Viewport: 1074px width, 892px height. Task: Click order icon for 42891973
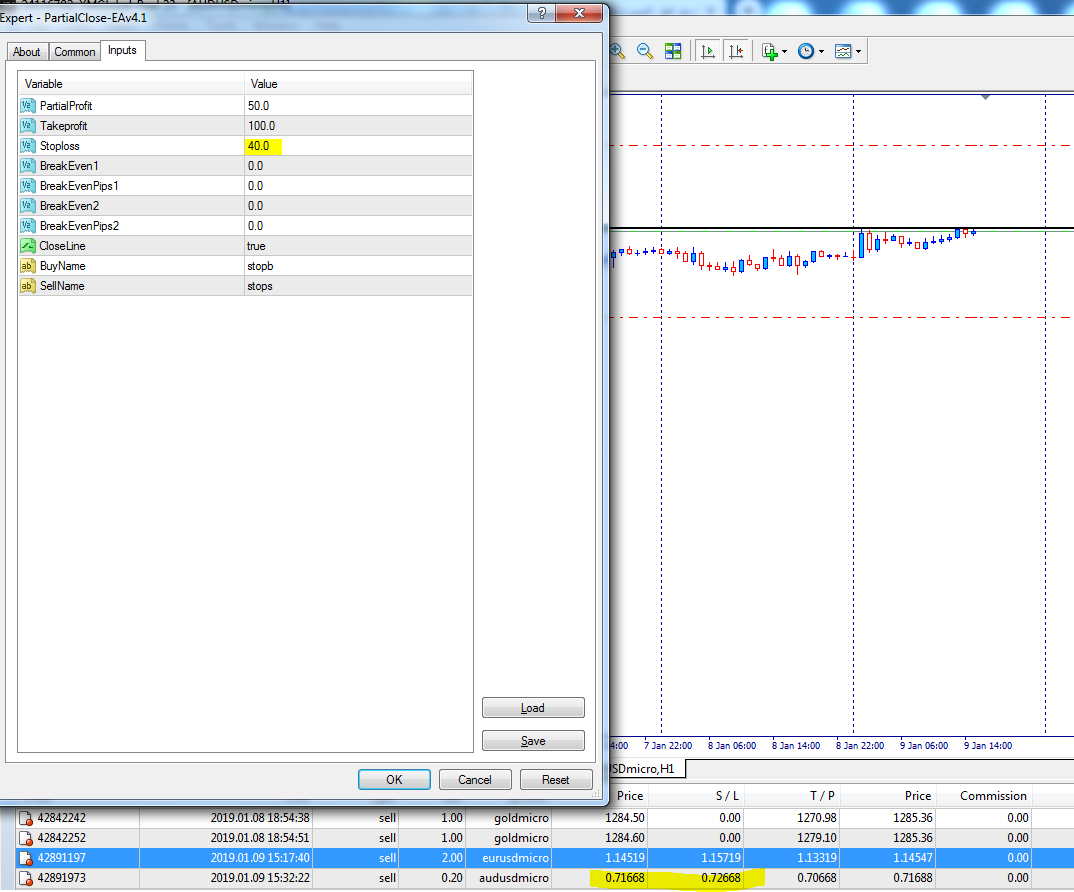pyautogui.click(x=26, y=878)
